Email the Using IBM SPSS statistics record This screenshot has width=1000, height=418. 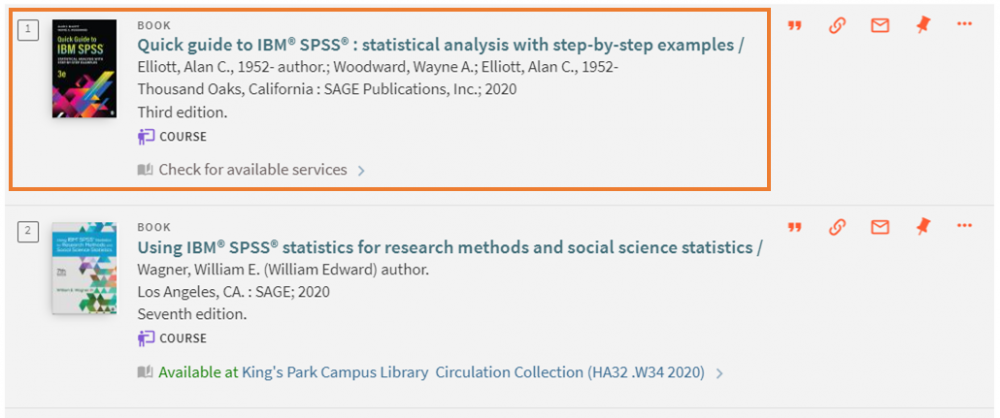point(880,227)
